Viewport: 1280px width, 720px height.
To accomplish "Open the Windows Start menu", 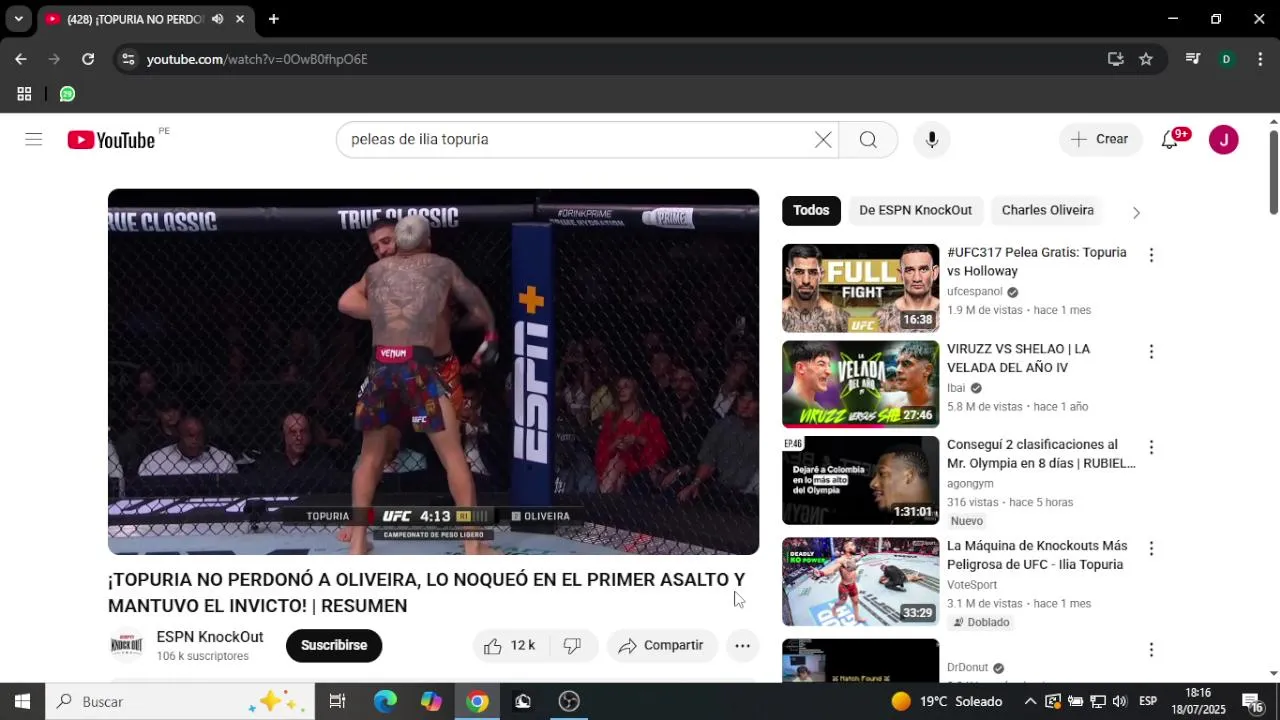I will point(22,701).
